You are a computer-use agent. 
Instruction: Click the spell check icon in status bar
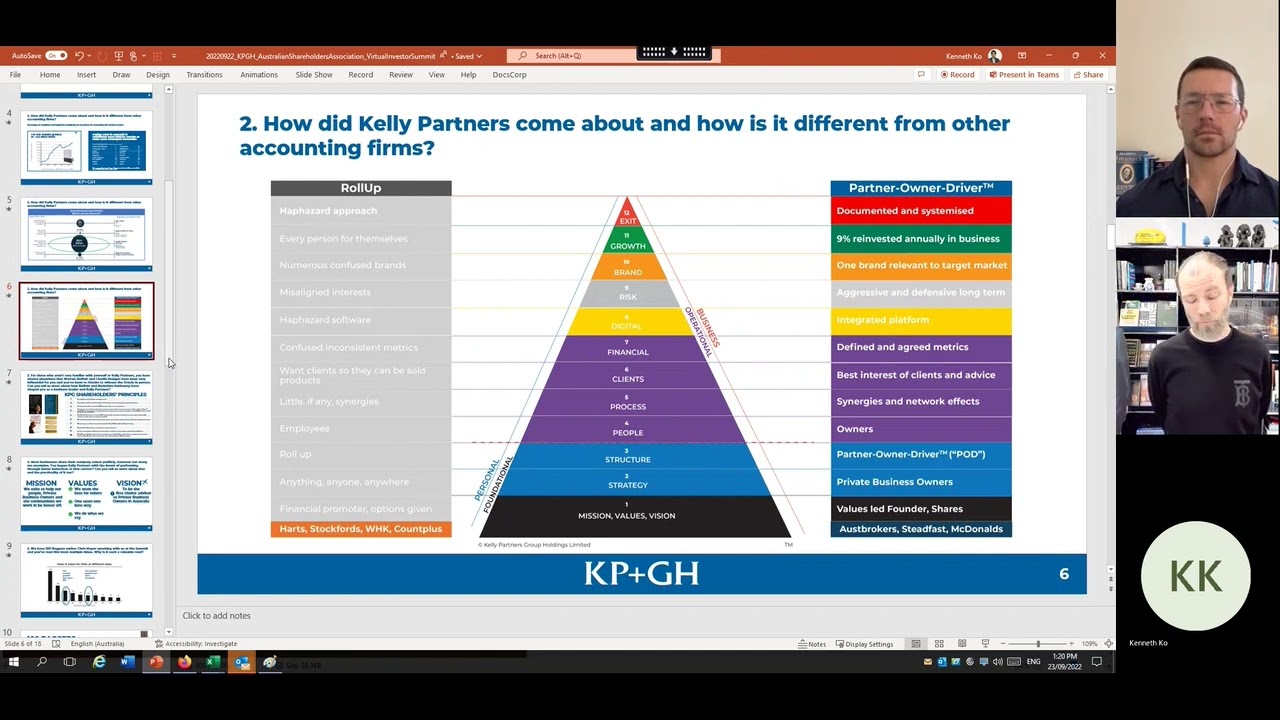click(x=56, y=644)
